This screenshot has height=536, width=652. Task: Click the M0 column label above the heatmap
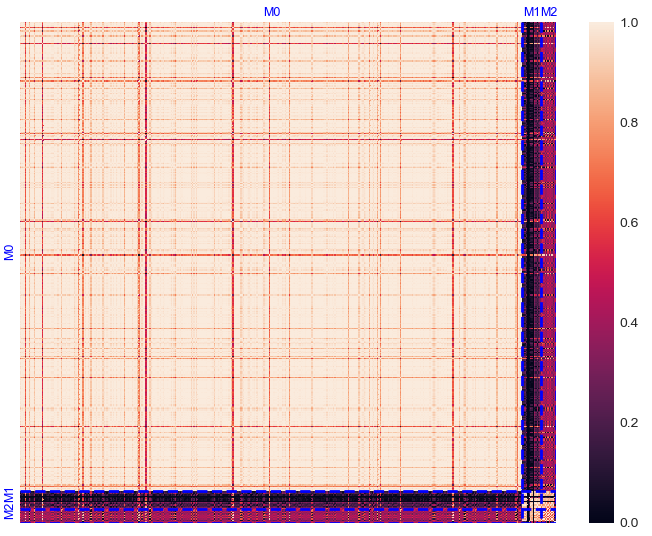[272, 12]
